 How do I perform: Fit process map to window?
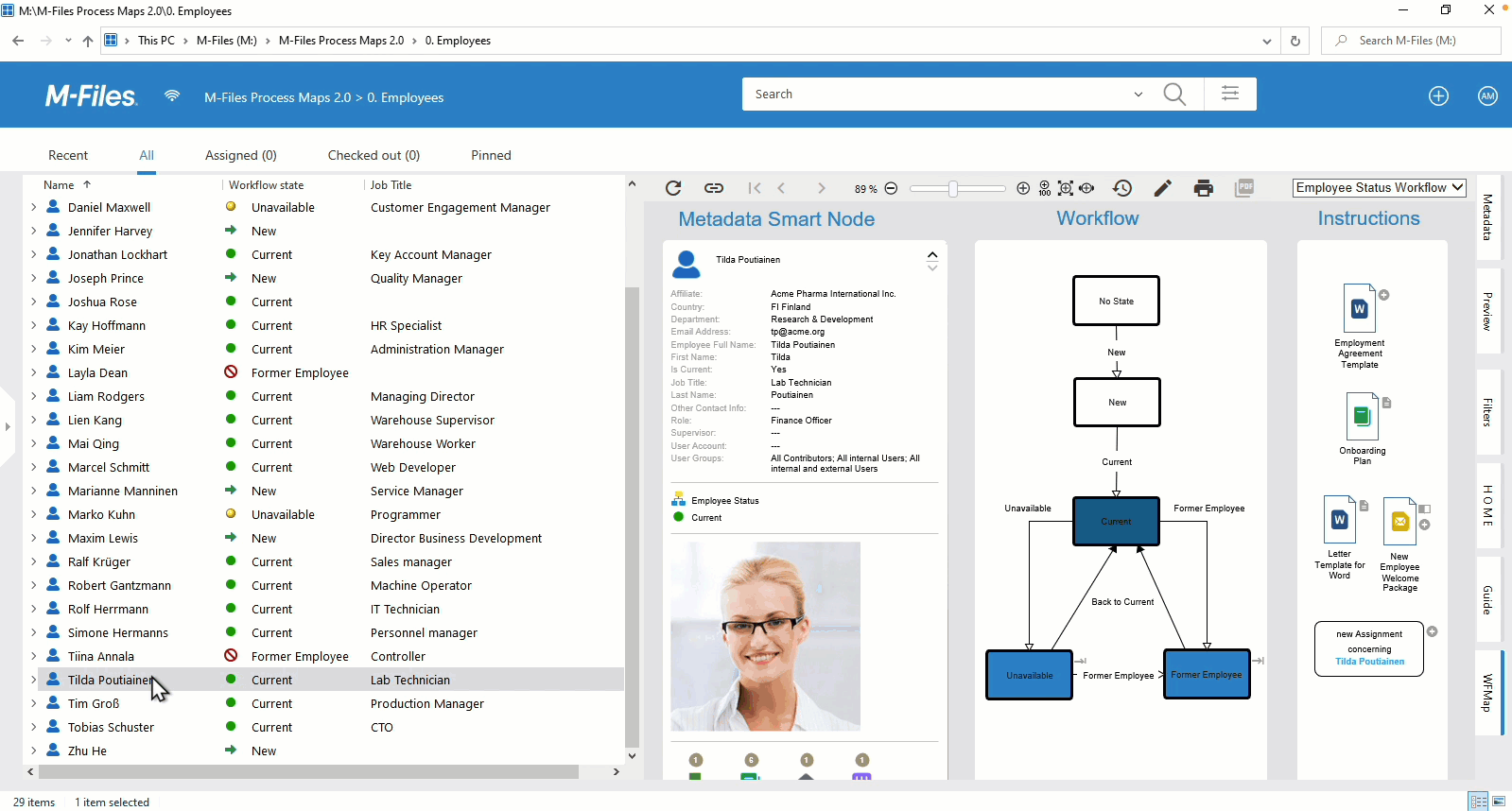[x=1066, y=188]
